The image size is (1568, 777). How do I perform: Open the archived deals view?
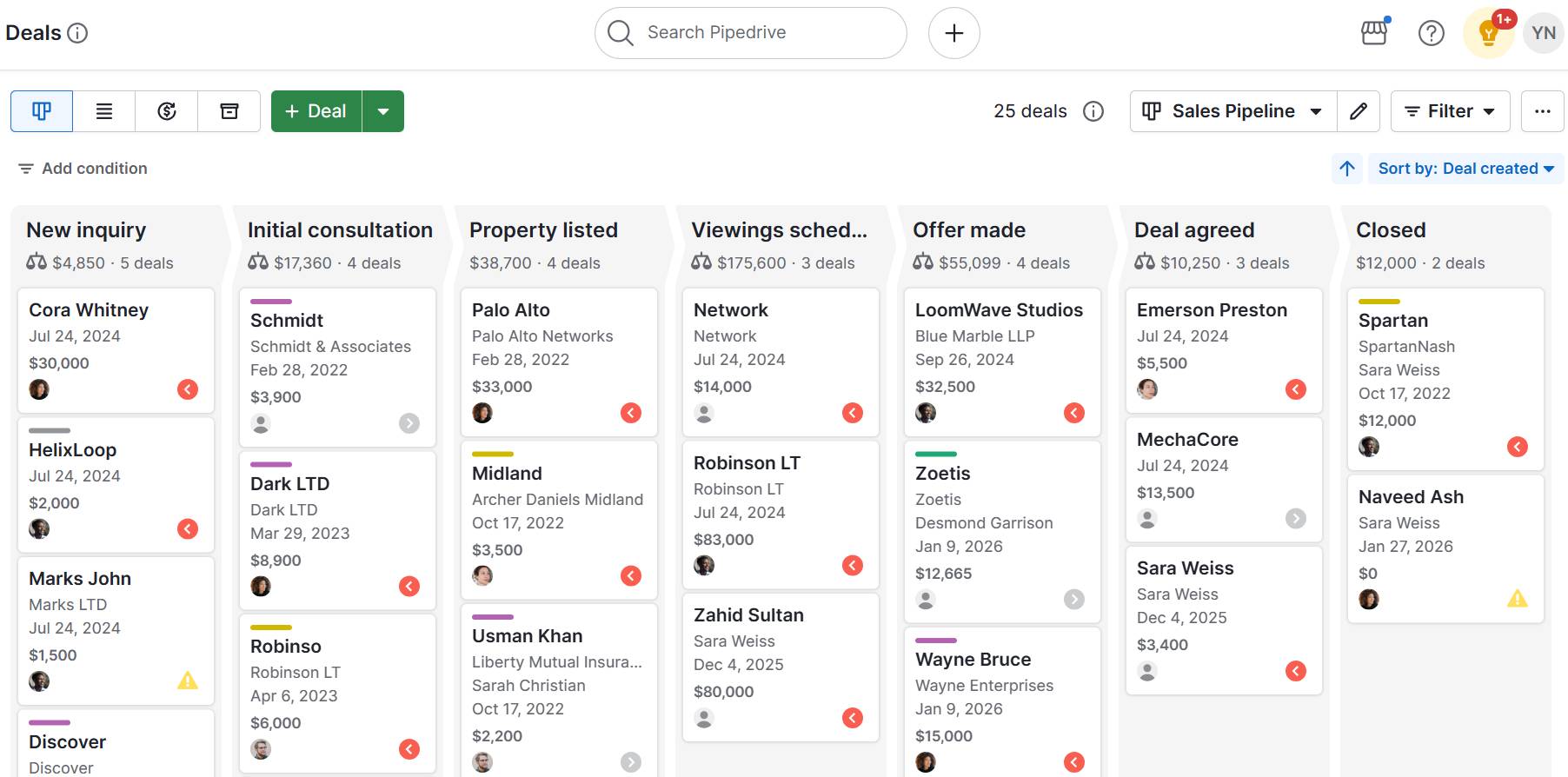pyautogui.click(x=229, y=111)
